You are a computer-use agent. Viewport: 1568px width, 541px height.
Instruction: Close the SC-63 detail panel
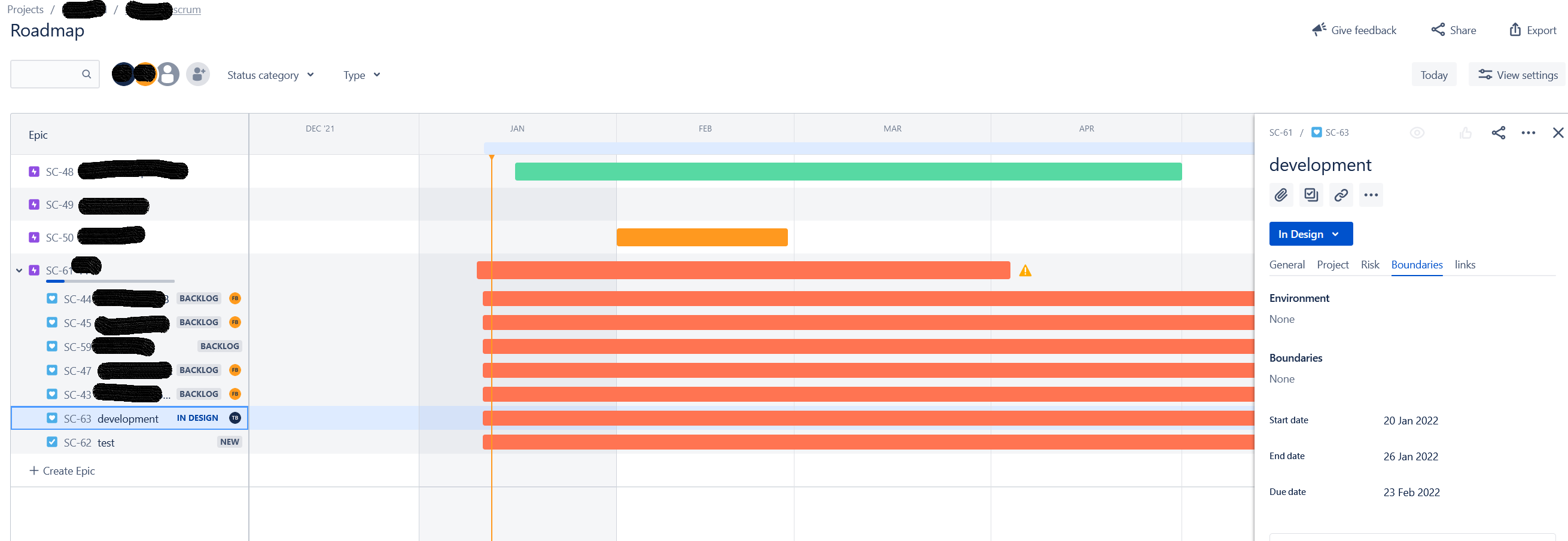[1558, 133]
